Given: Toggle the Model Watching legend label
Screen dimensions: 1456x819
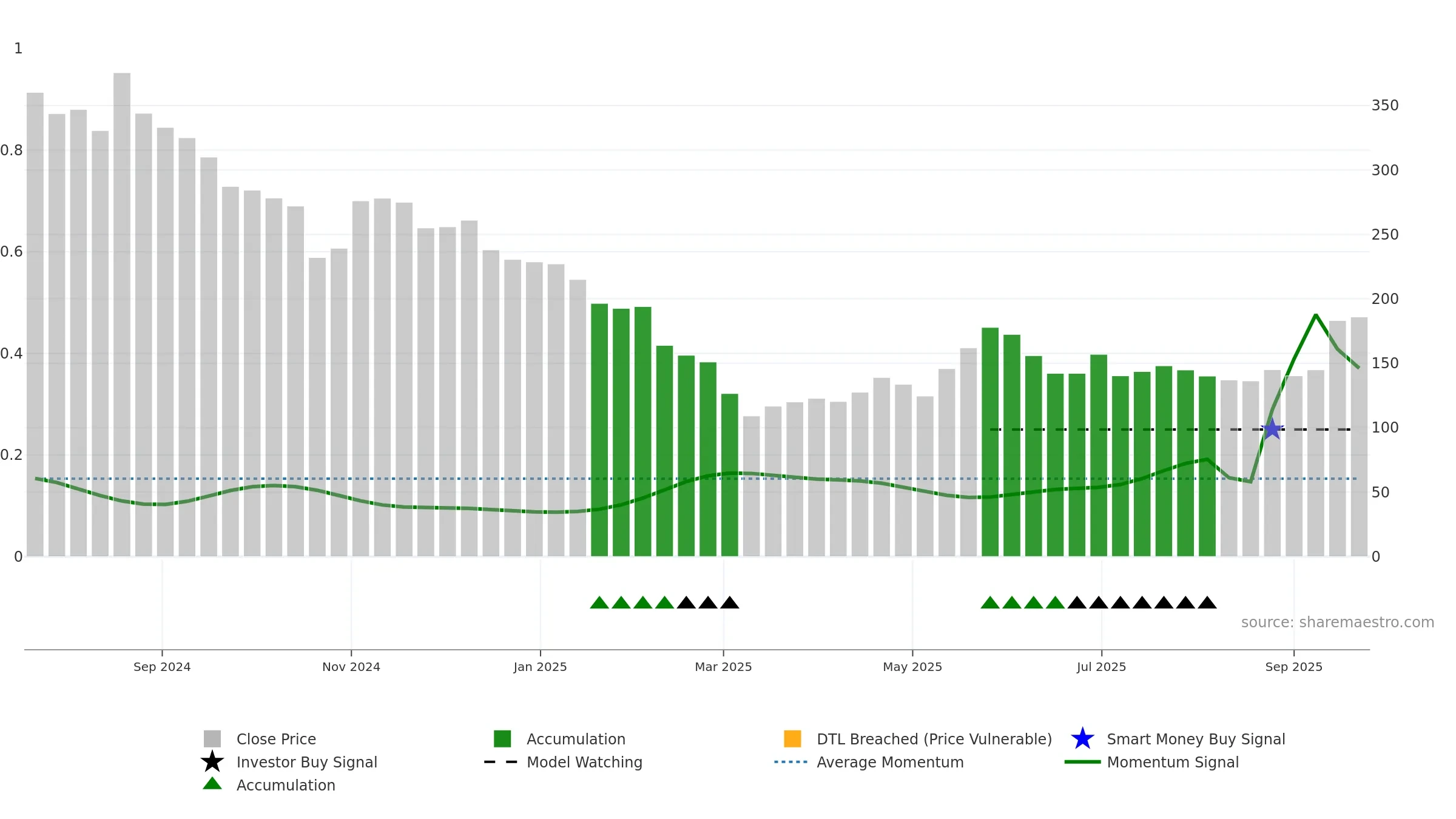Looking at the screenshot, I should tap(584, 762).
